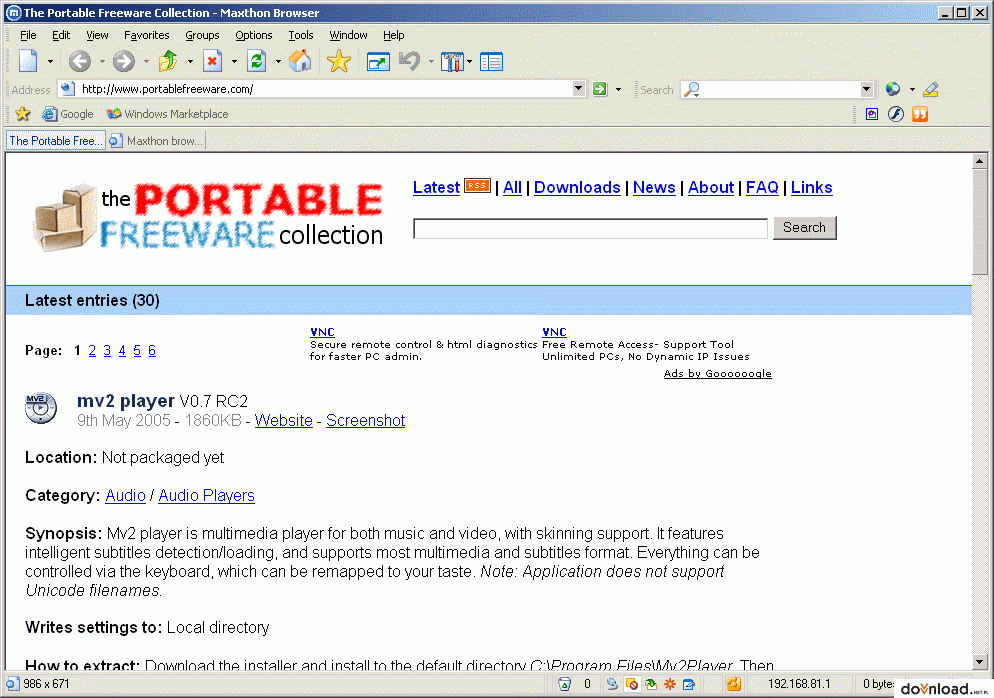Click the vertical scrollbar down arrow
994x698 pixels.
tap(979, 662)
